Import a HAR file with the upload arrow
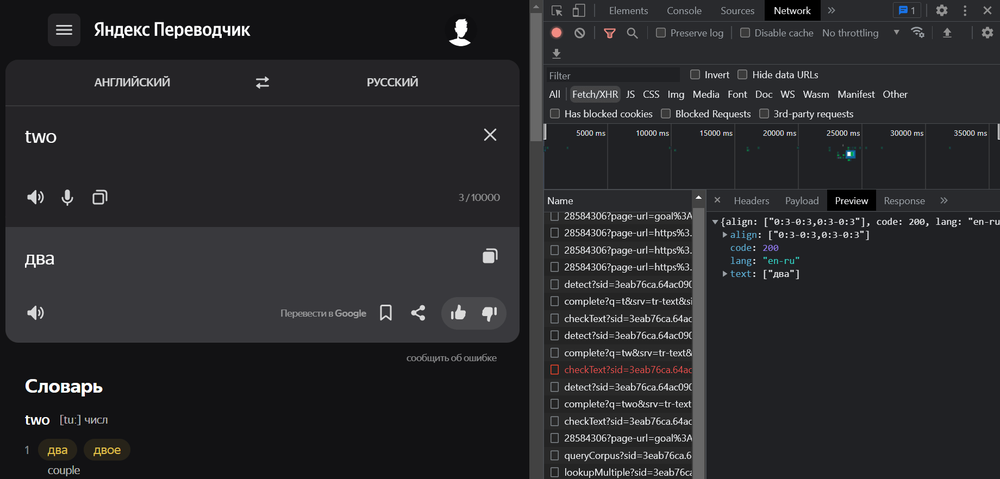This screenshot has height=479, width=1000. coord(947,33)
